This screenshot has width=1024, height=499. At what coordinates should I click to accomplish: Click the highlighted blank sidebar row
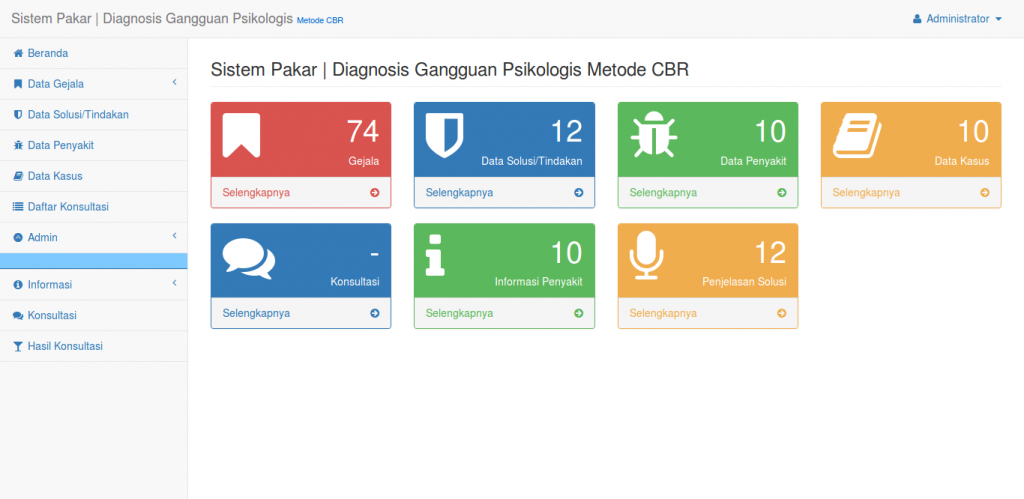click(x=93, y=261)
